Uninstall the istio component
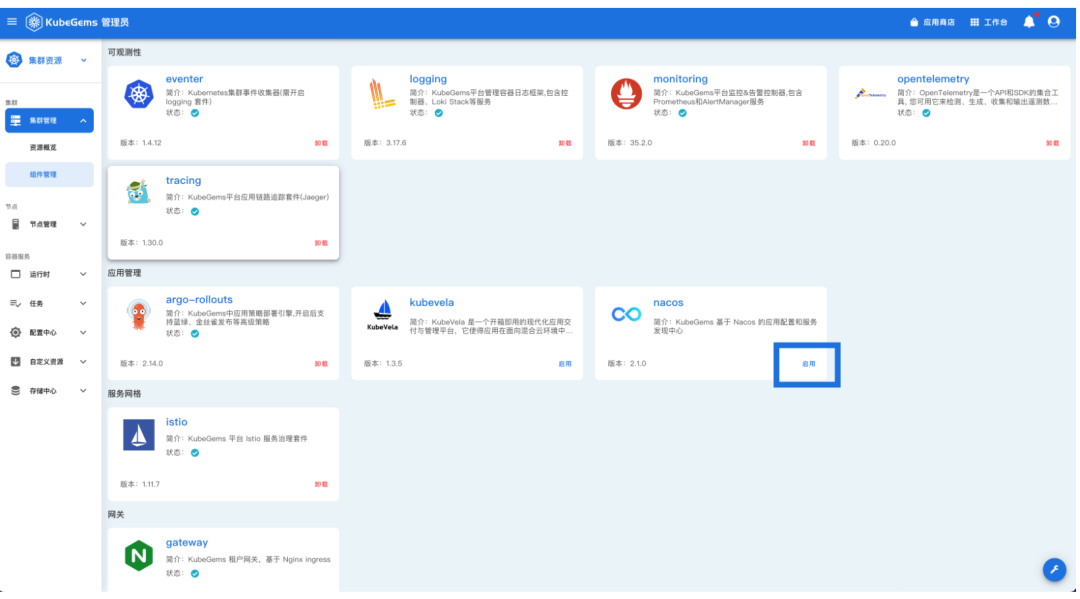 tap(321, 484)
